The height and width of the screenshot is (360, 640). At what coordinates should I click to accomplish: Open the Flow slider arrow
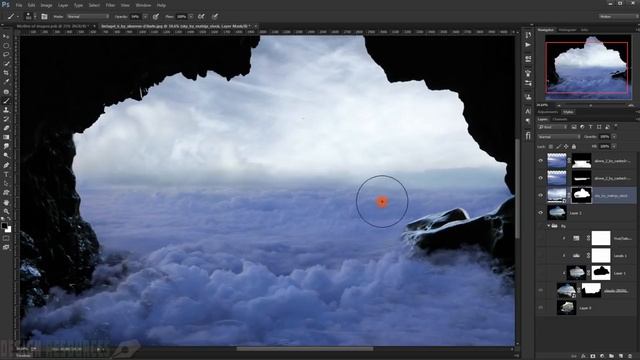[191, 16]
